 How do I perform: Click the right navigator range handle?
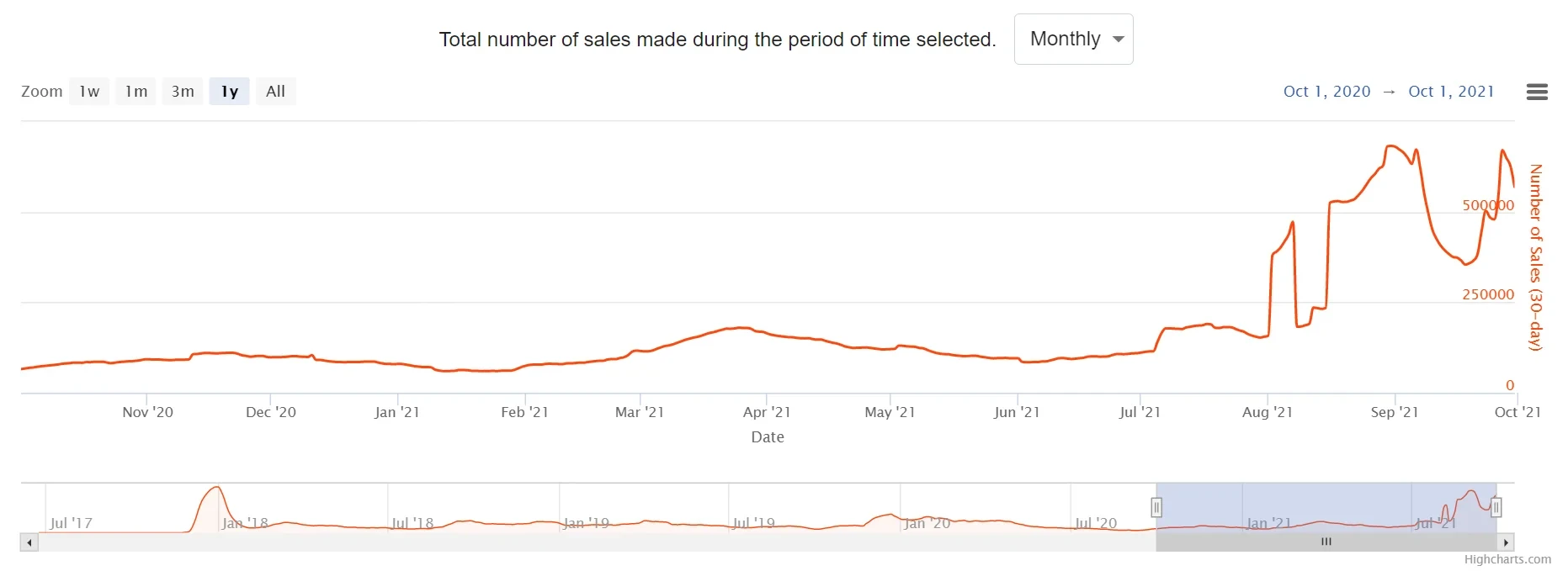[1496, 507]
